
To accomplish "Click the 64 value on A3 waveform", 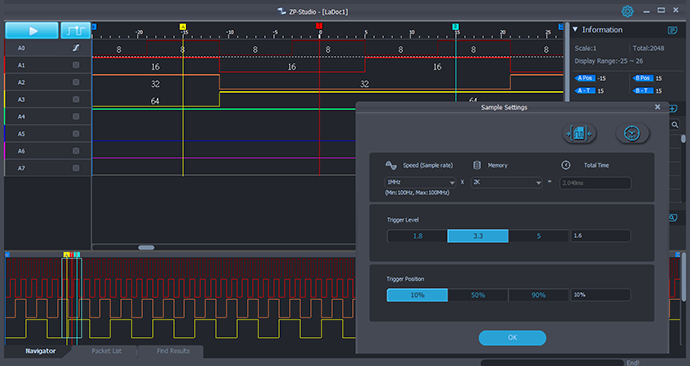I will pos(155,101).
